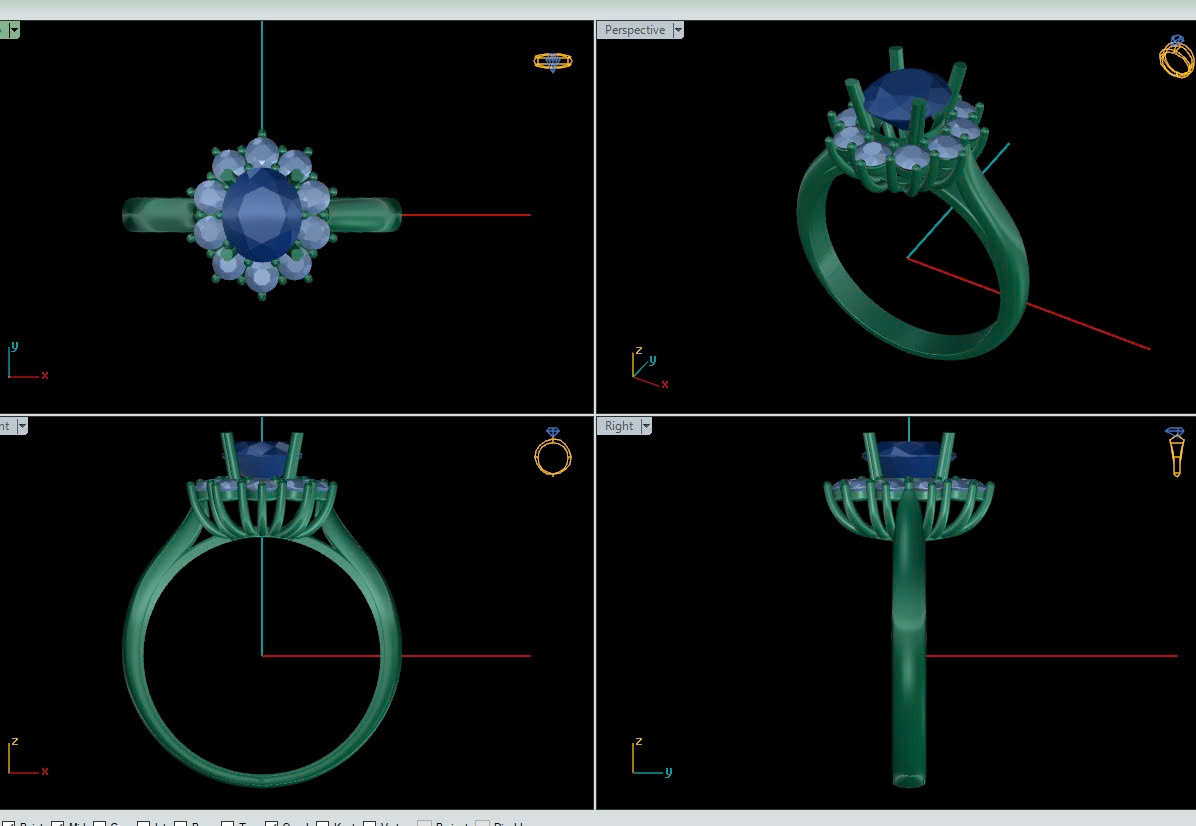This screenshot has width=1196, height=826.
Task: Click the ZX axis icon in Front viewport
Action: (x=25, y=758)
